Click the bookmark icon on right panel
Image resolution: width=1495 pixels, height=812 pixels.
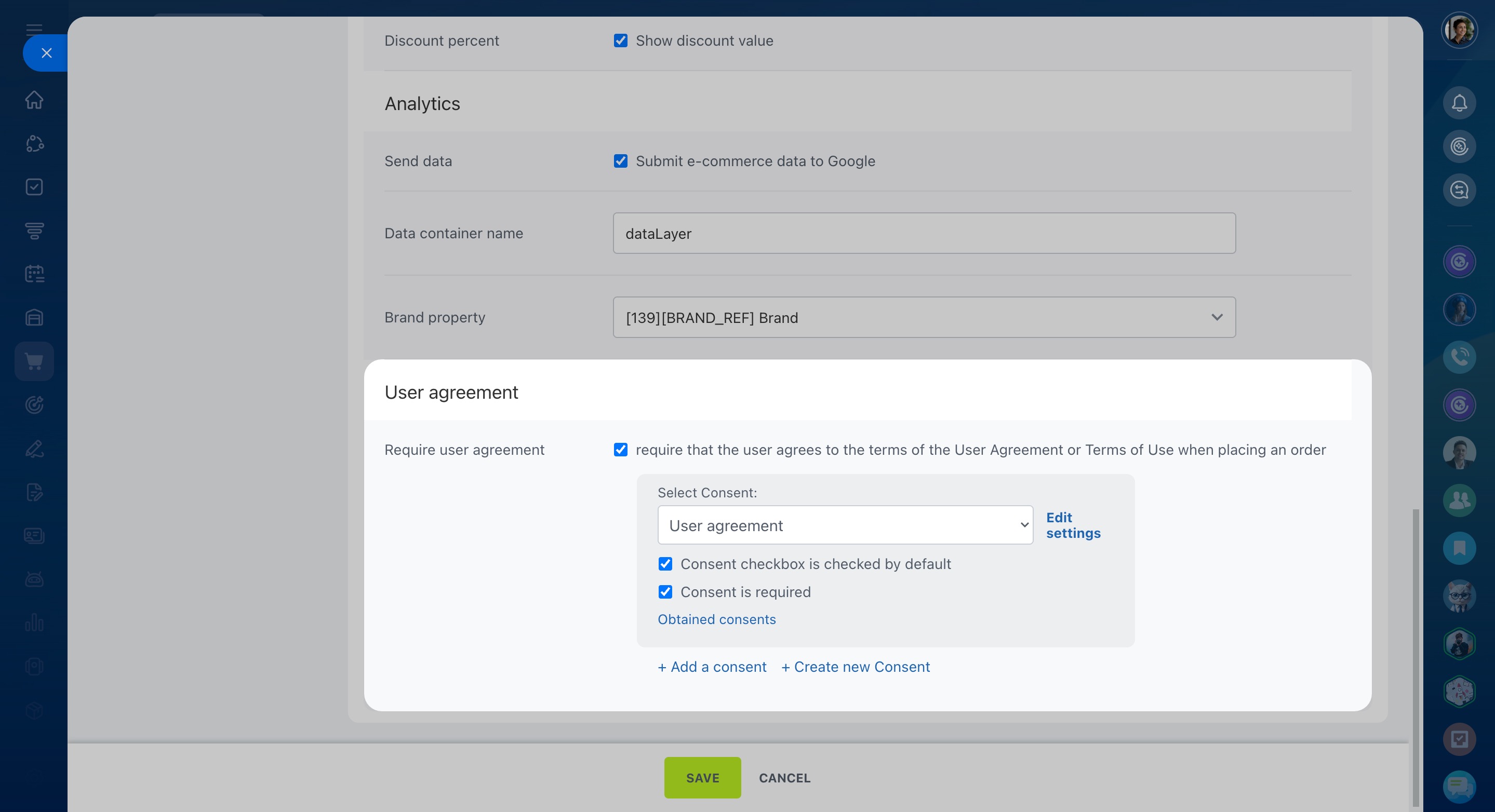click(1459, 548)
